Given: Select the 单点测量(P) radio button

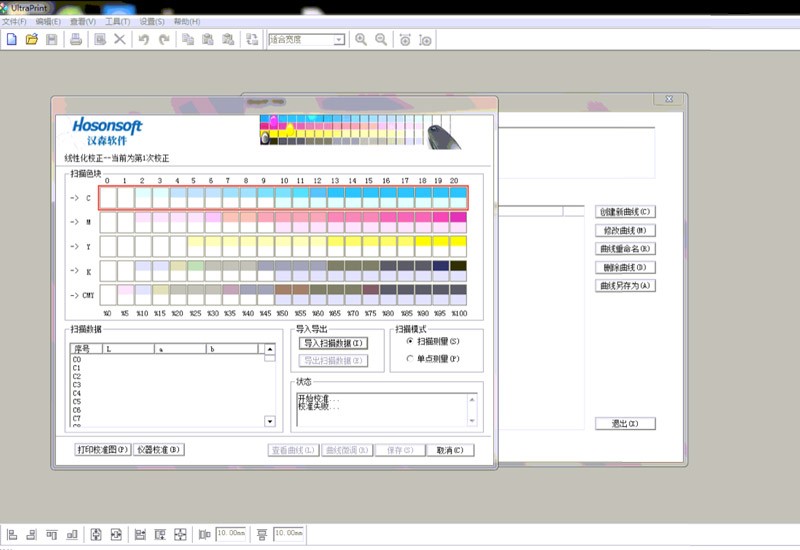Looking at the screenshot, I should pyautogui.click(x=409, y=357).
